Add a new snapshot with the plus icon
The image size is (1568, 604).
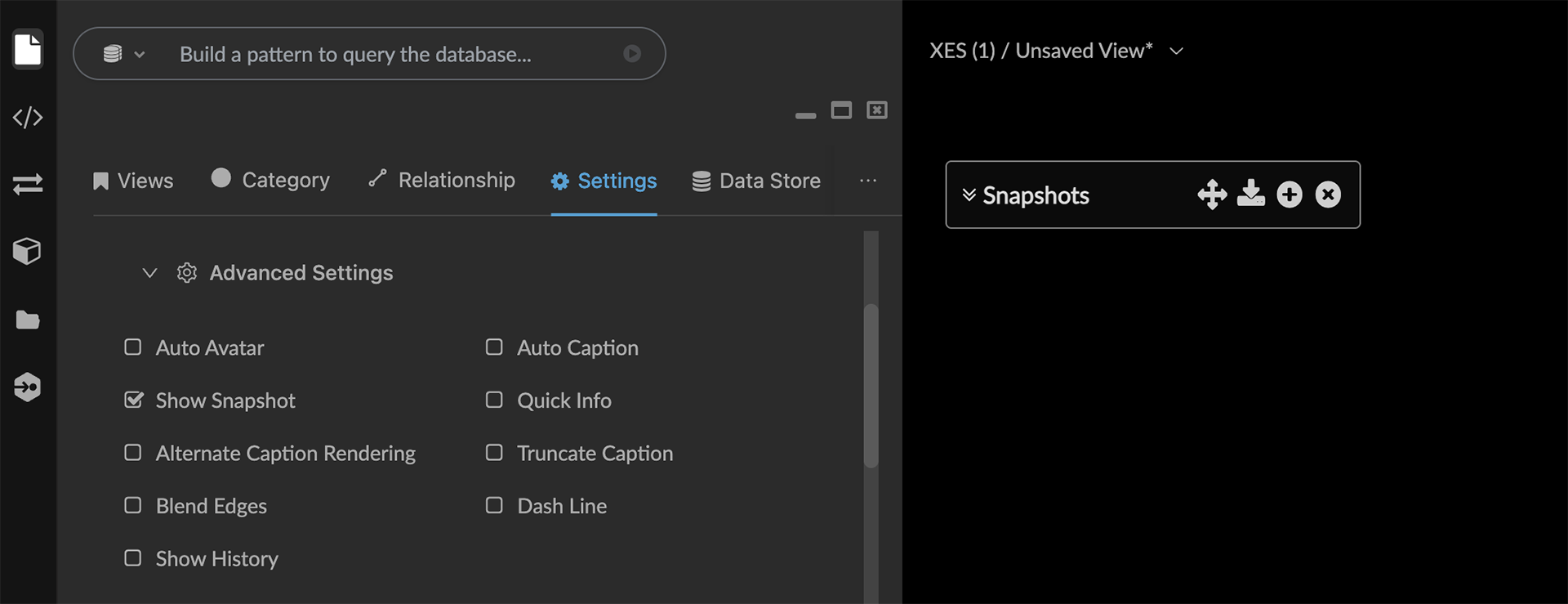click(x=1290, y=195)
